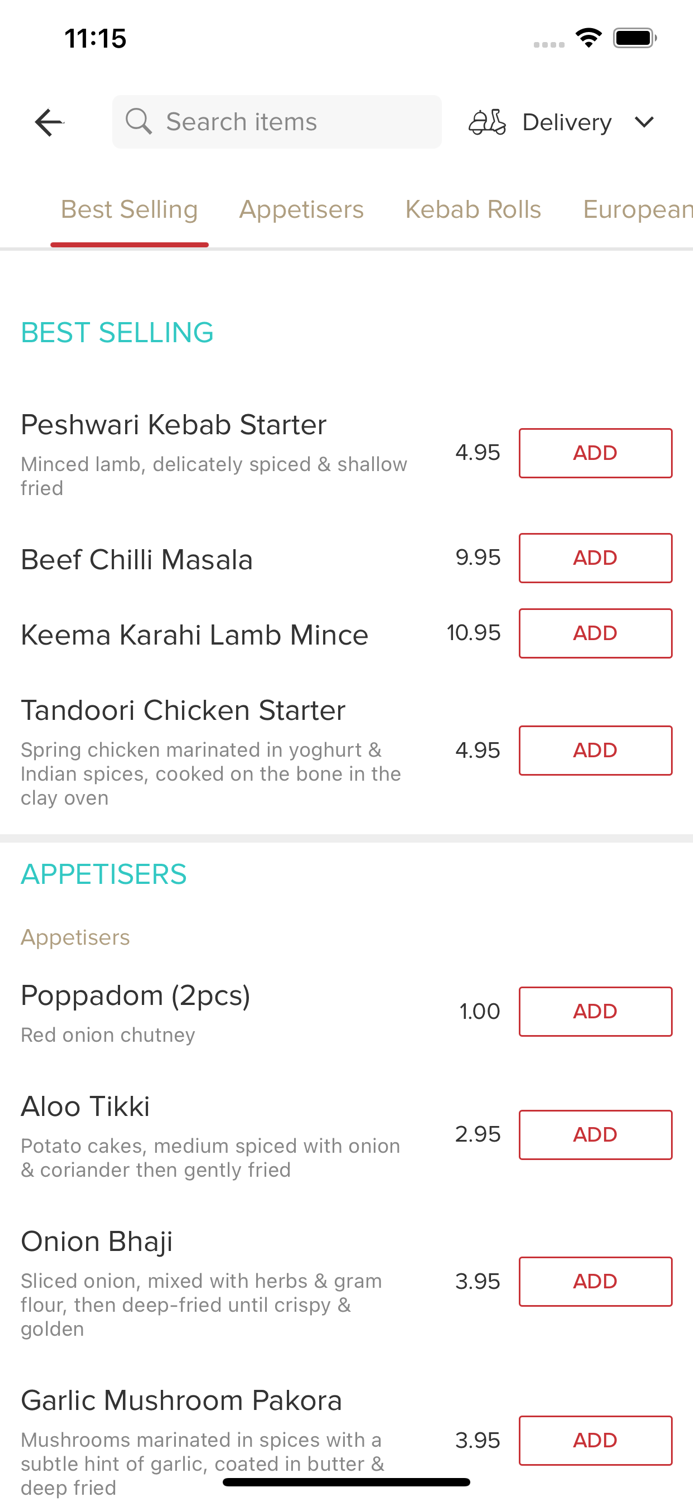The image size is (693, 1500).
Task: Open the Tandoori Chicken Starter item name
Action: 183,709
